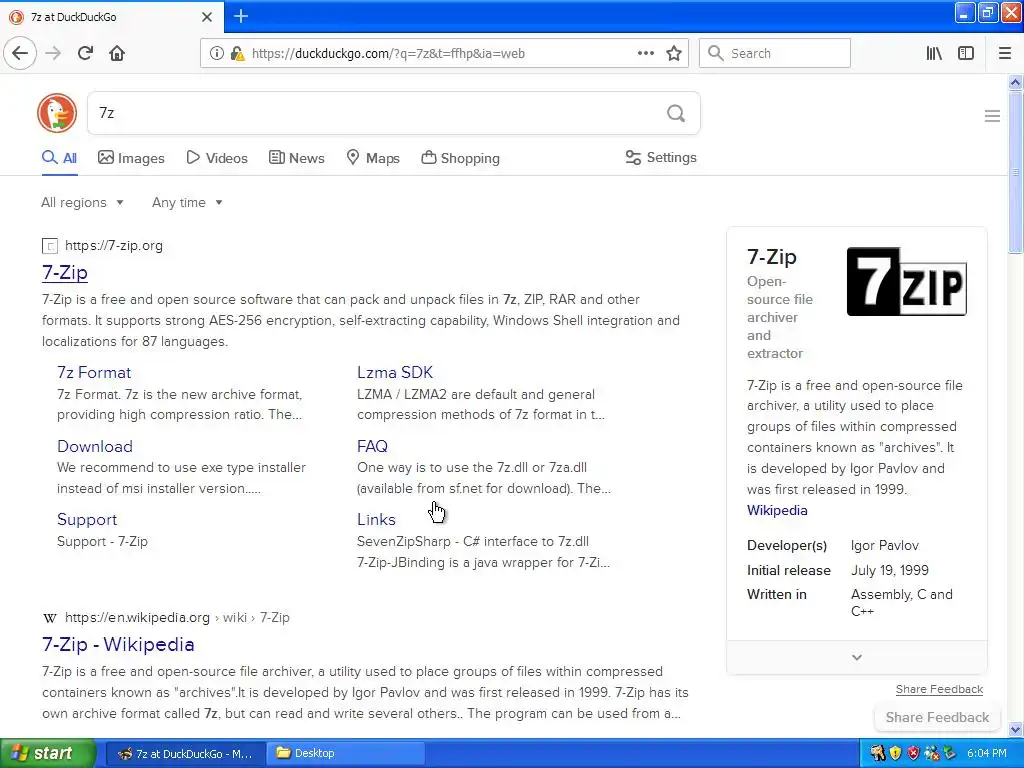This screenshot has height=768, width=1024.
Task: Expand the 7-Zip info box chevron
Action: click(x=857, y=657)
